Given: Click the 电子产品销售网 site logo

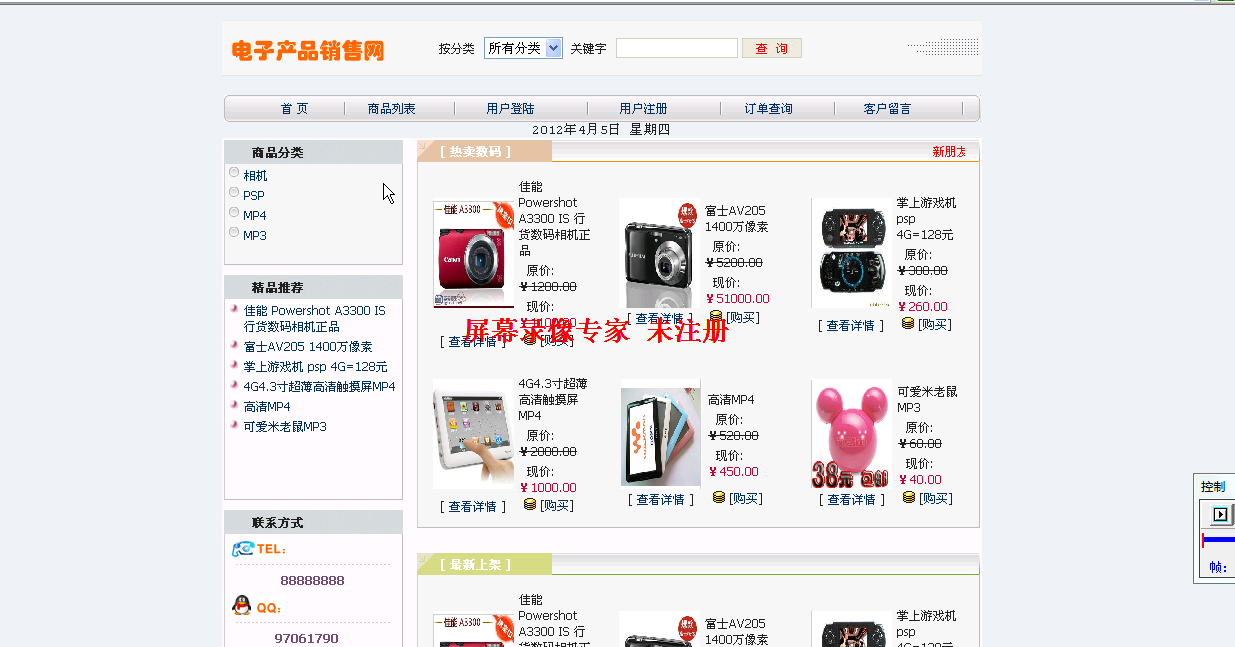Looking at the screenshot, I should click(x=308, y=50).
